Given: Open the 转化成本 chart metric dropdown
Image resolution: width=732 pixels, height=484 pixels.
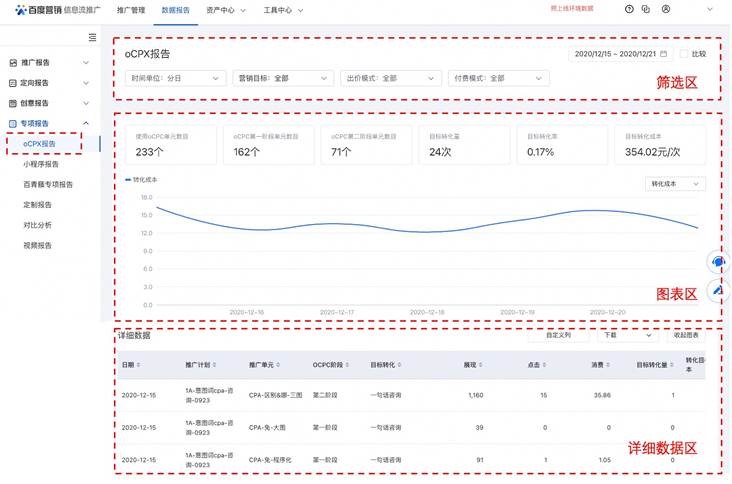Looking at the screenshot, I should coord(677,184).
